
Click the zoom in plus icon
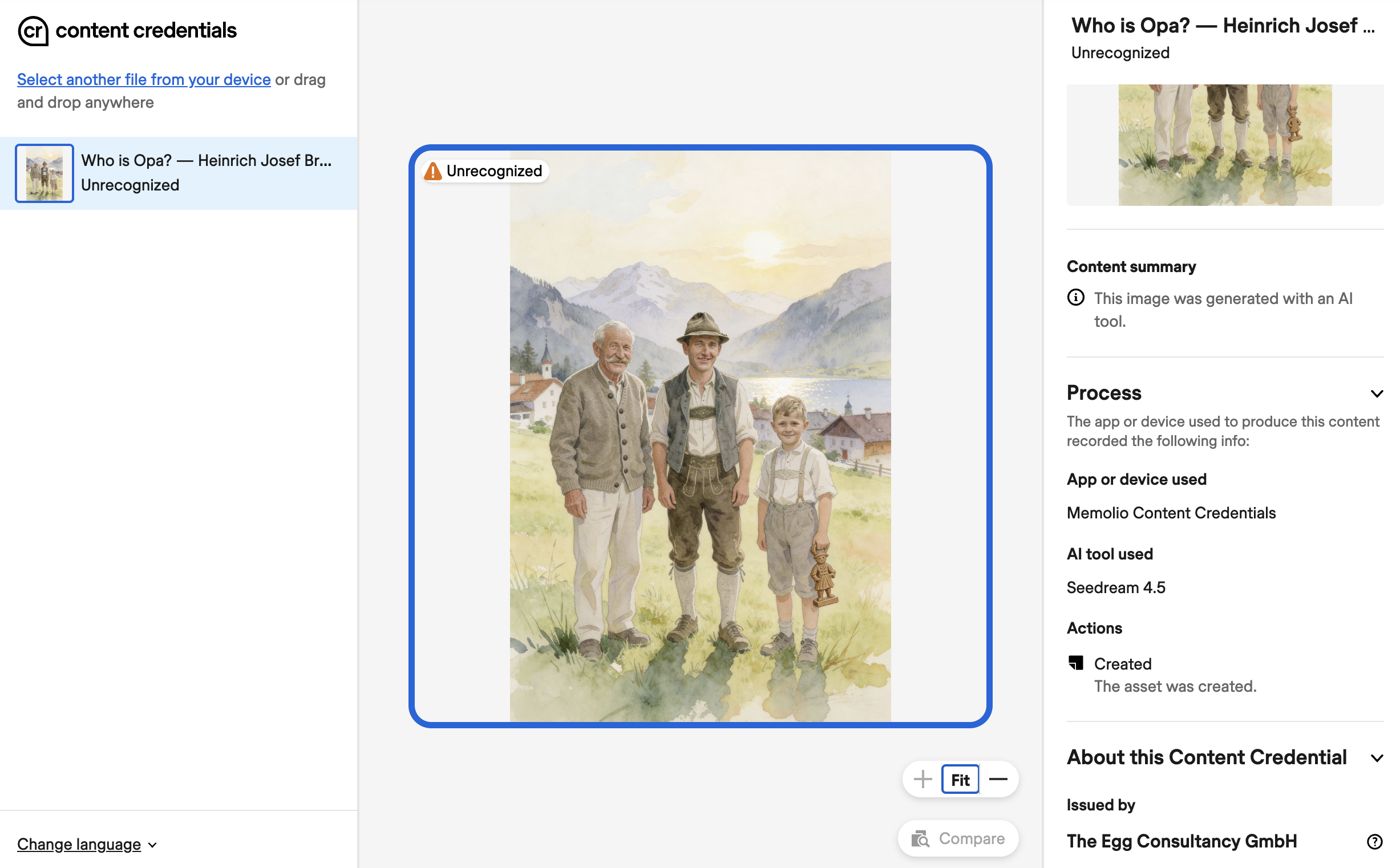point(922,779)
